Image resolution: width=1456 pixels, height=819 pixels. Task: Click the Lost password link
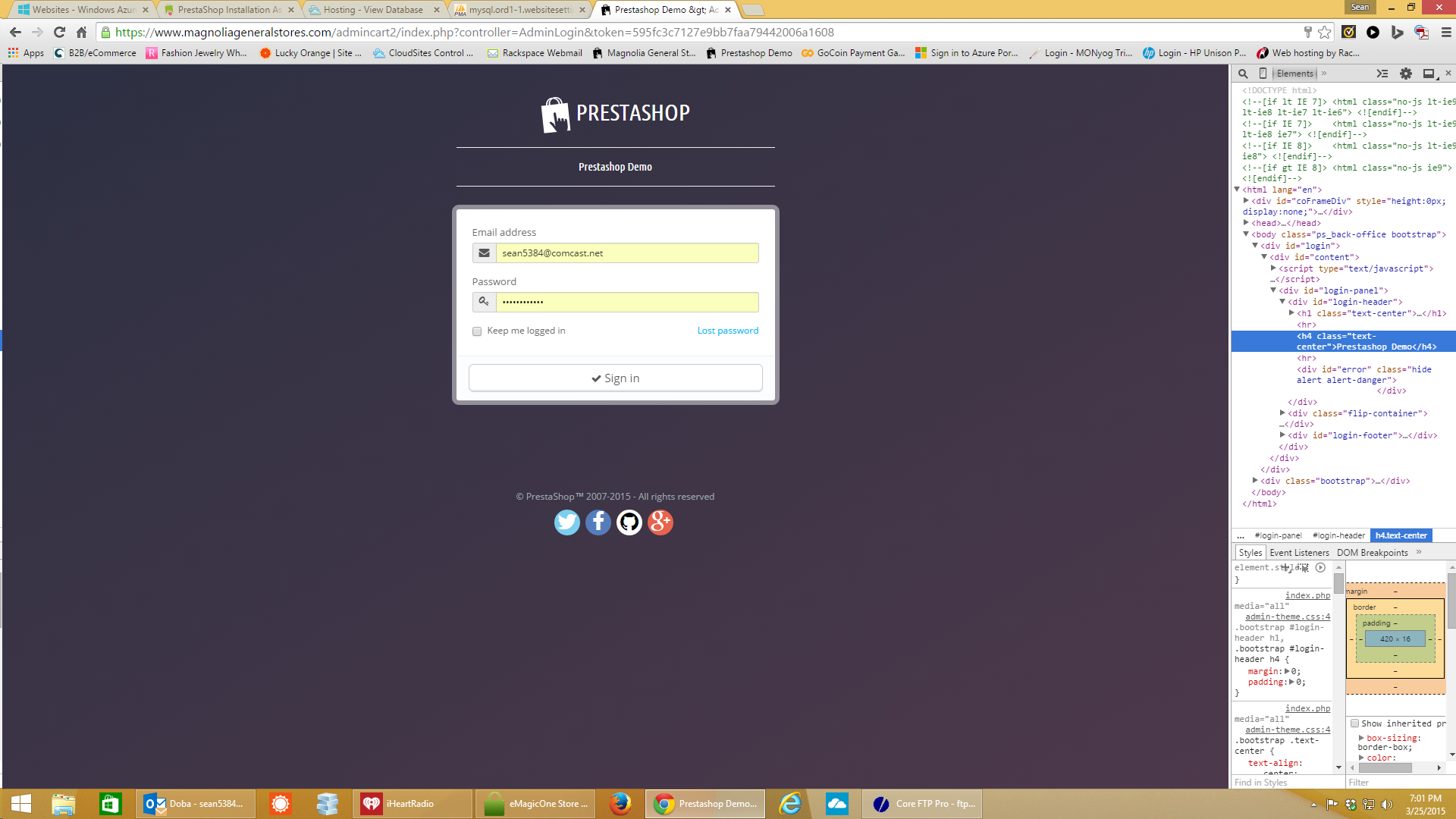point(727,331)
